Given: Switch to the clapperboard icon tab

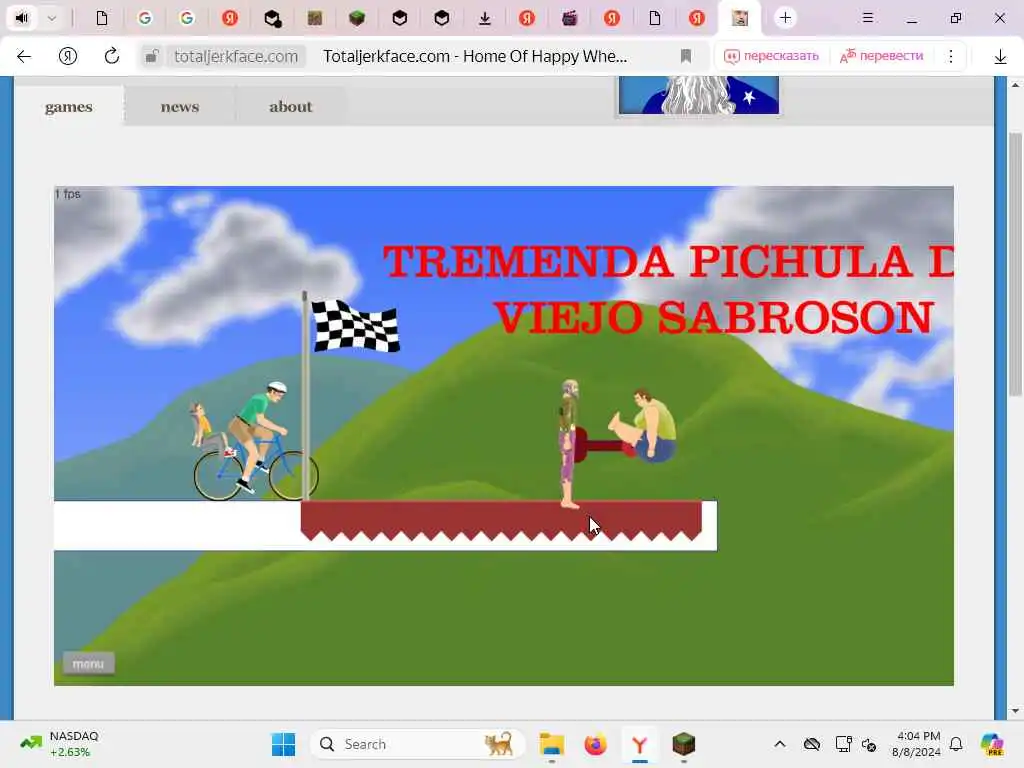Looking at the screenshot, I should 569,18.
